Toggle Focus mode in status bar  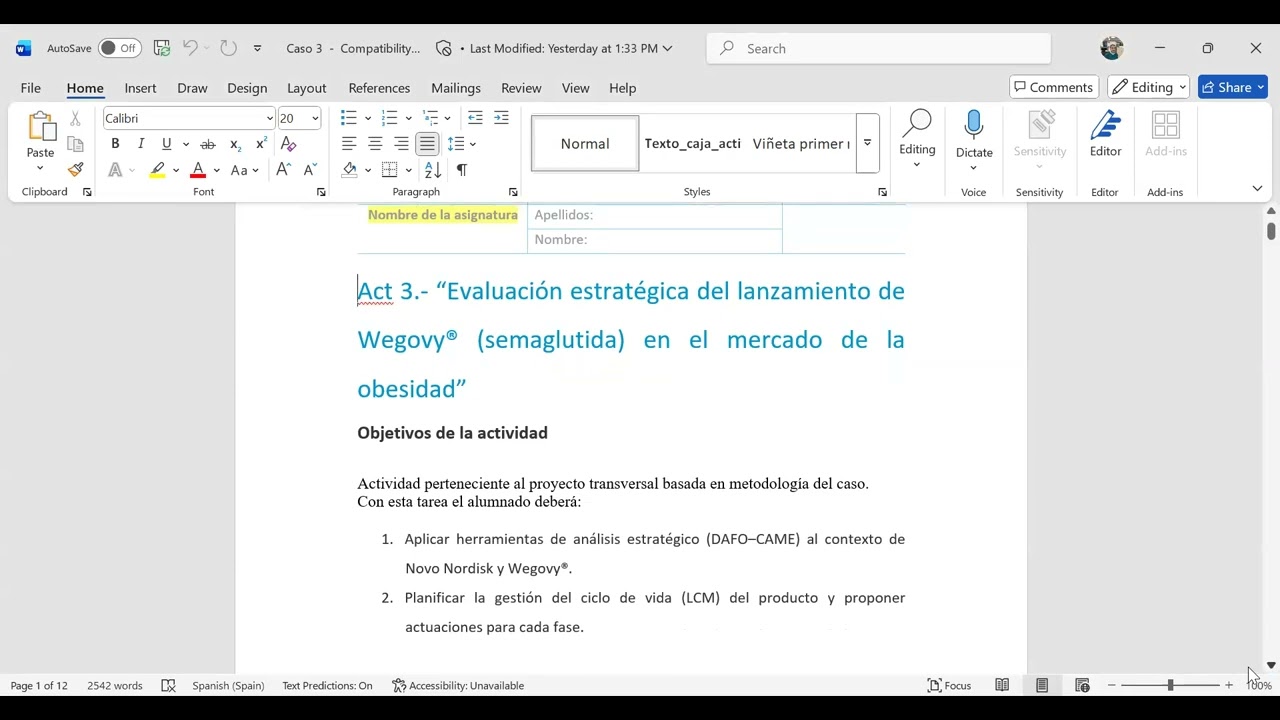950,685
